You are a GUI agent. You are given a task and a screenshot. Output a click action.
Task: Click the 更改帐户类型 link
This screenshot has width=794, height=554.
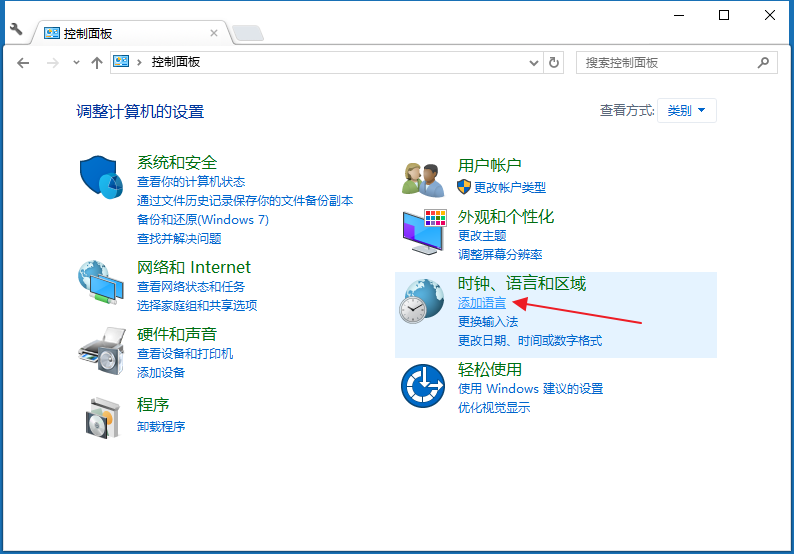(x=510, y=187)
